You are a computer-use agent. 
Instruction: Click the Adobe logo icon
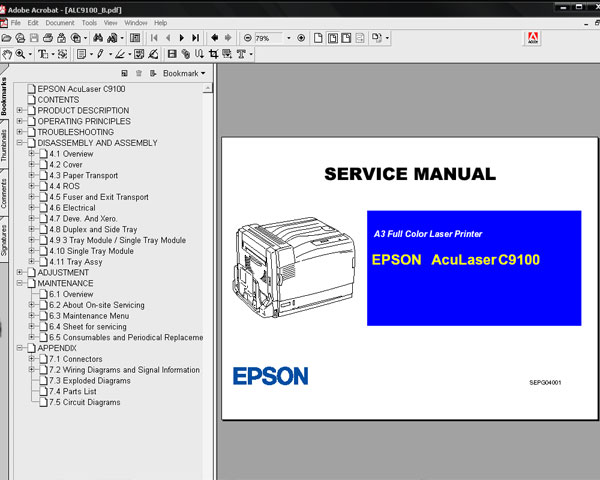(533, 38)
